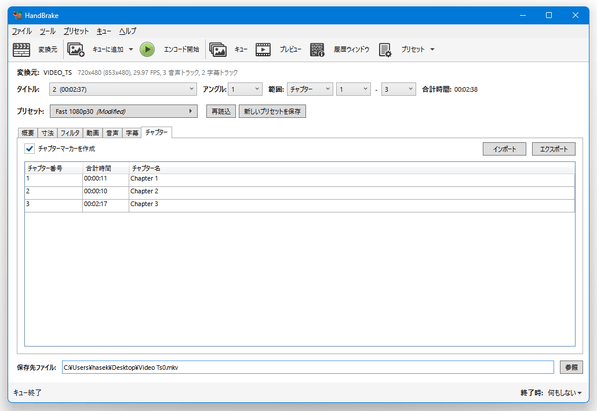
Task: Click the Preview filmstrip icon
Action: tap(263, 50)
